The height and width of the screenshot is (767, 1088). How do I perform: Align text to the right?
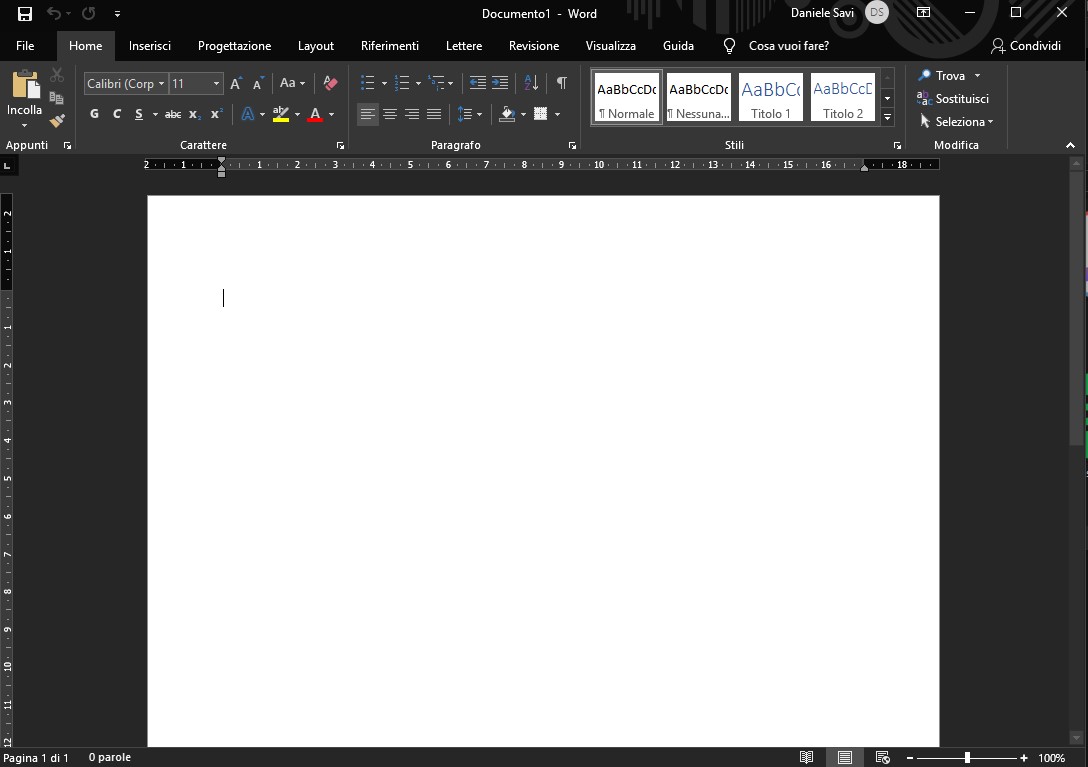(412, 114)
